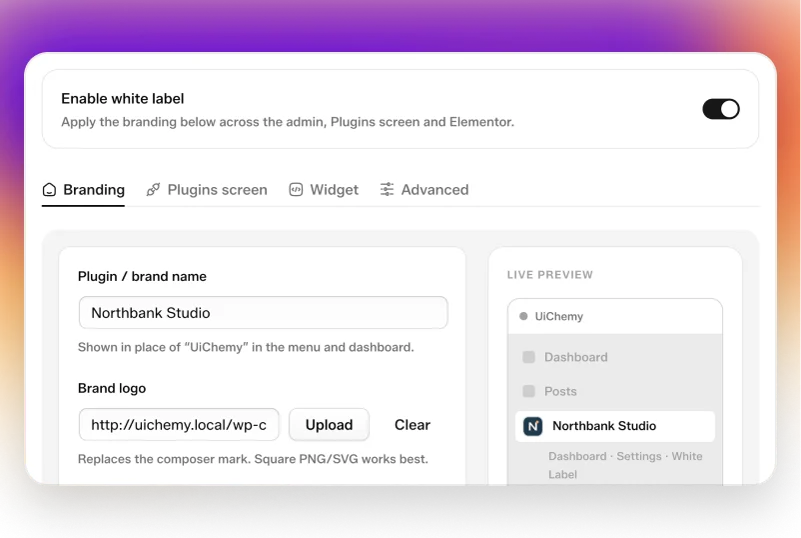Switch to the Plugins screen tab
Screen dimensions: 801x538
(x=206, y=190)
